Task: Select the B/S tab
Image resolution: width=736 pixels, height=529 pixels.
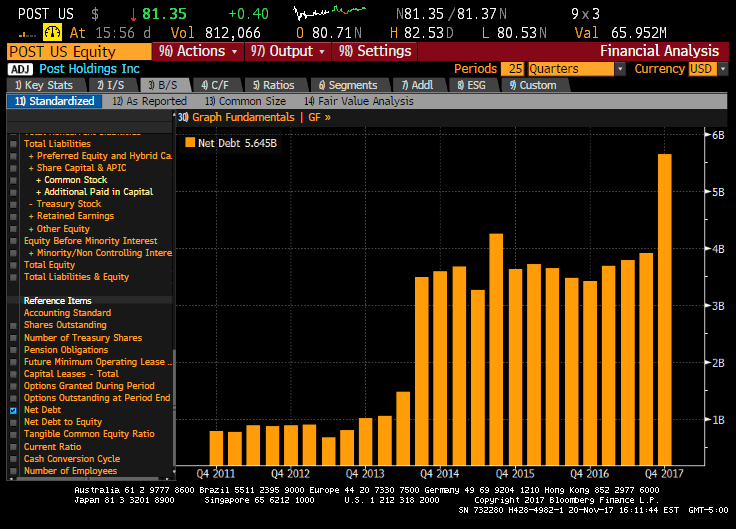Action: click(163, 85)
